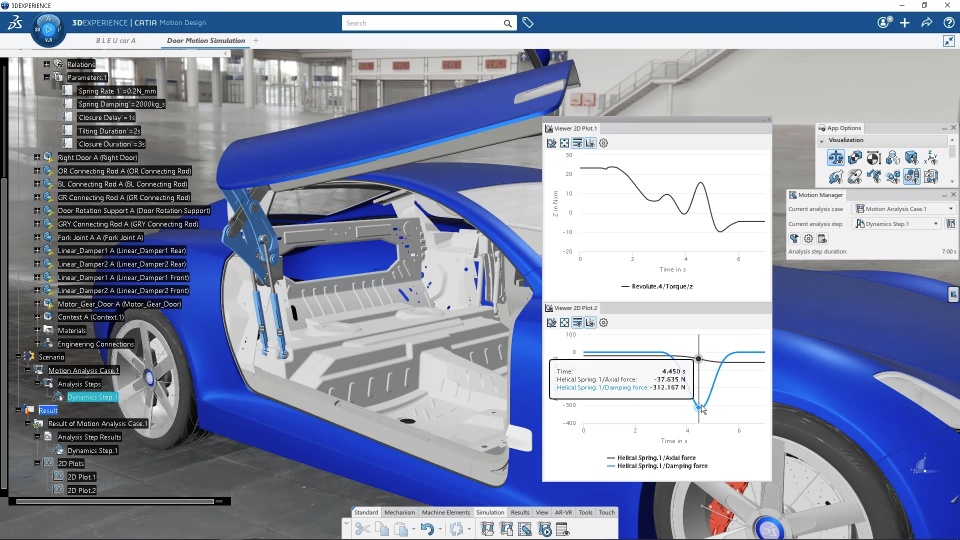Click the gear settings icon in Viewer 2D Plot.2

(x=604, y=323)
